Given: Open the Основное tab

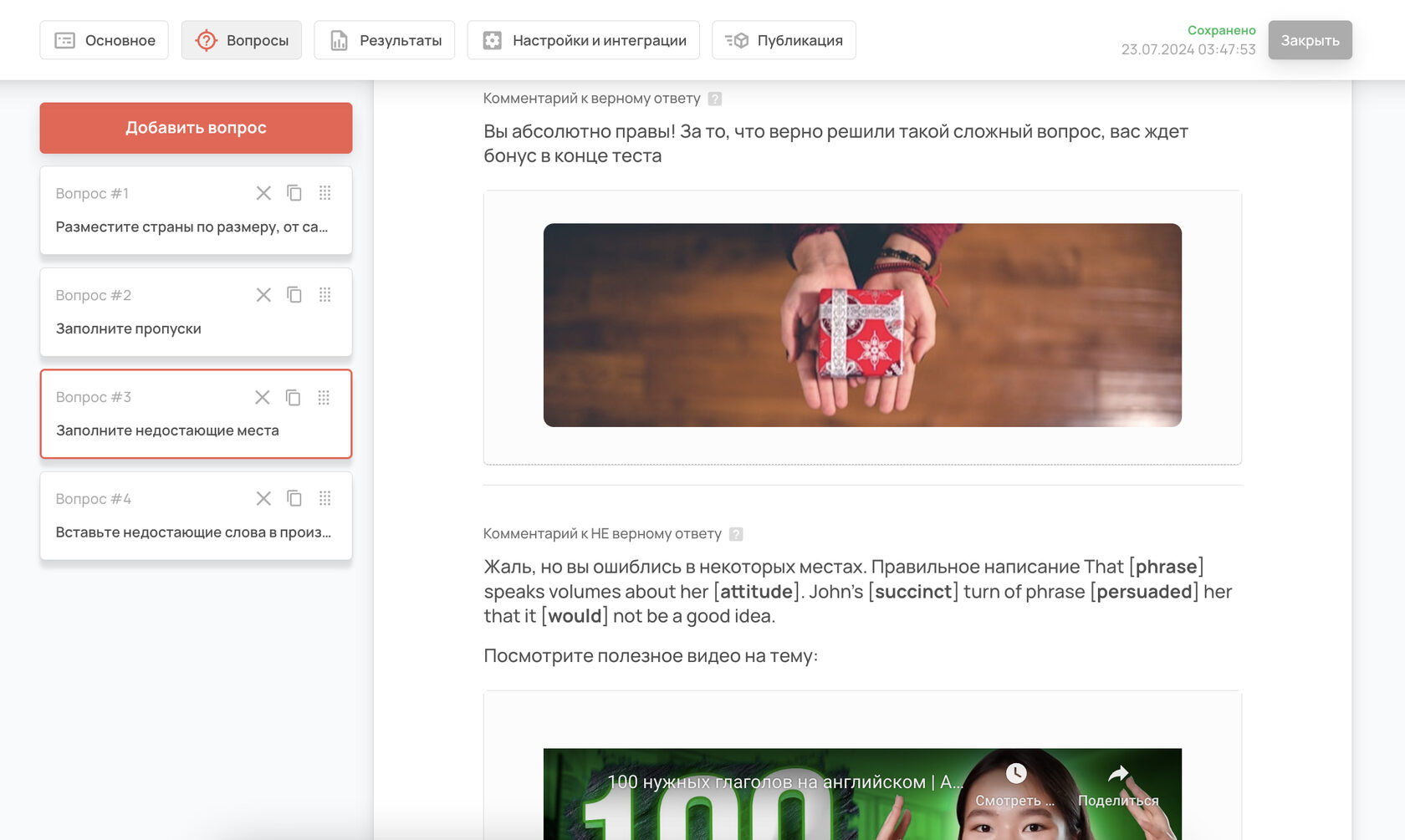Looking at the screenshot, I should point(105,40).
